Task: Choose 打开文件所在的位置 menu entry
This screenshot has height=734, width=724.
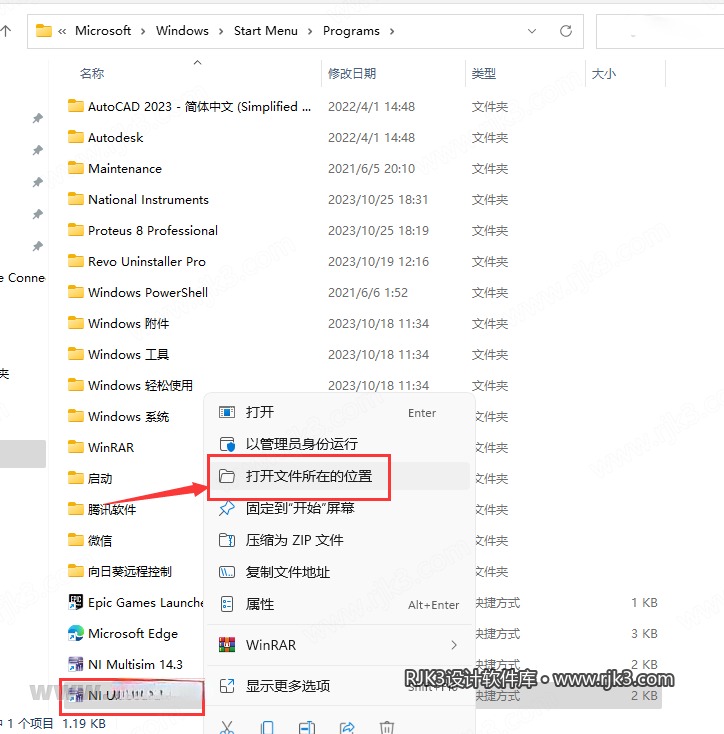Action: pos(338,476)
